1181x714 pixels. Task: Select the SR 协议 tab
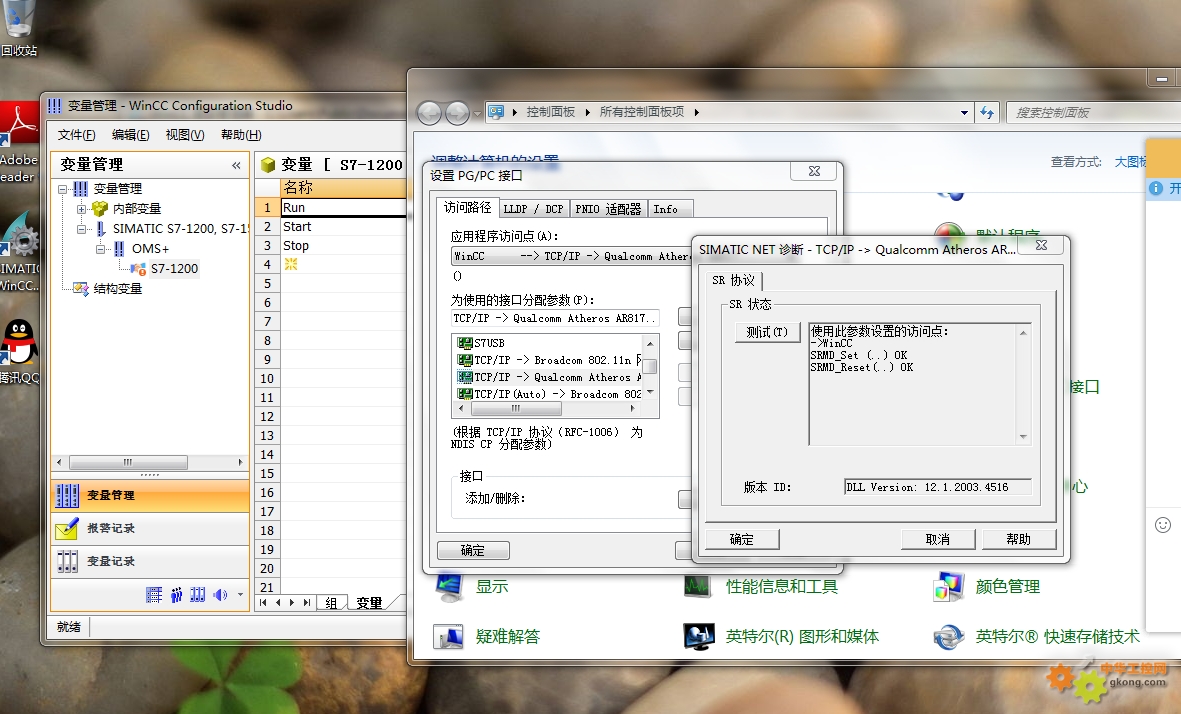pyautogui.click(x=734, y=280)
